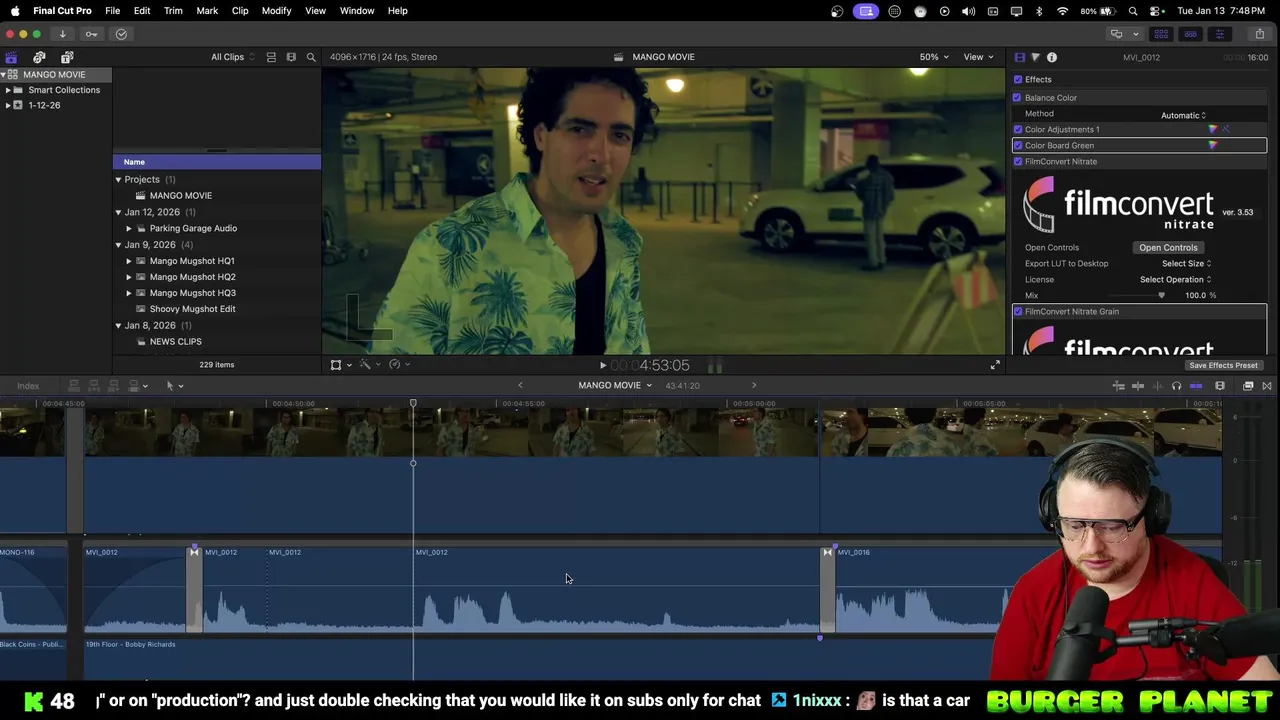Toggle the Browser visibility button
Image resolution: width=1280 pixels, height=720 pixels.
[1161, 34]
